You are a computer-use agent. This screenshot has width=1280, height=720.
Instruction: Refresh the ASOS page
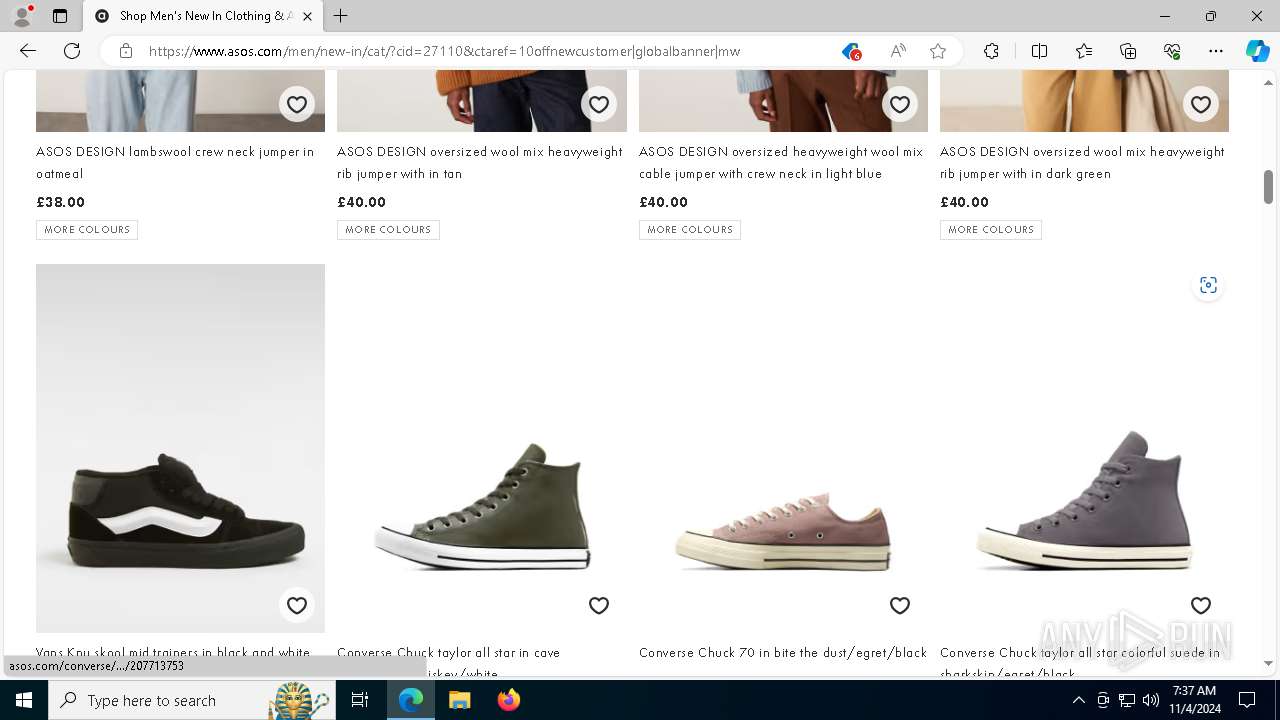72,51
